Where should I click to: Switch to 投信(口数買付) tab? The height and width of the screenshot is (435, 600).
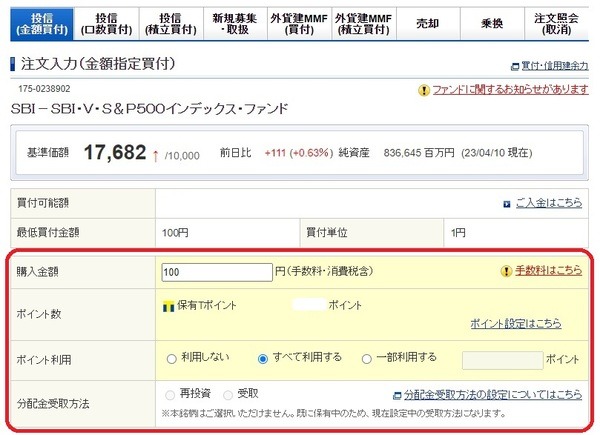[x=106, y=24]
